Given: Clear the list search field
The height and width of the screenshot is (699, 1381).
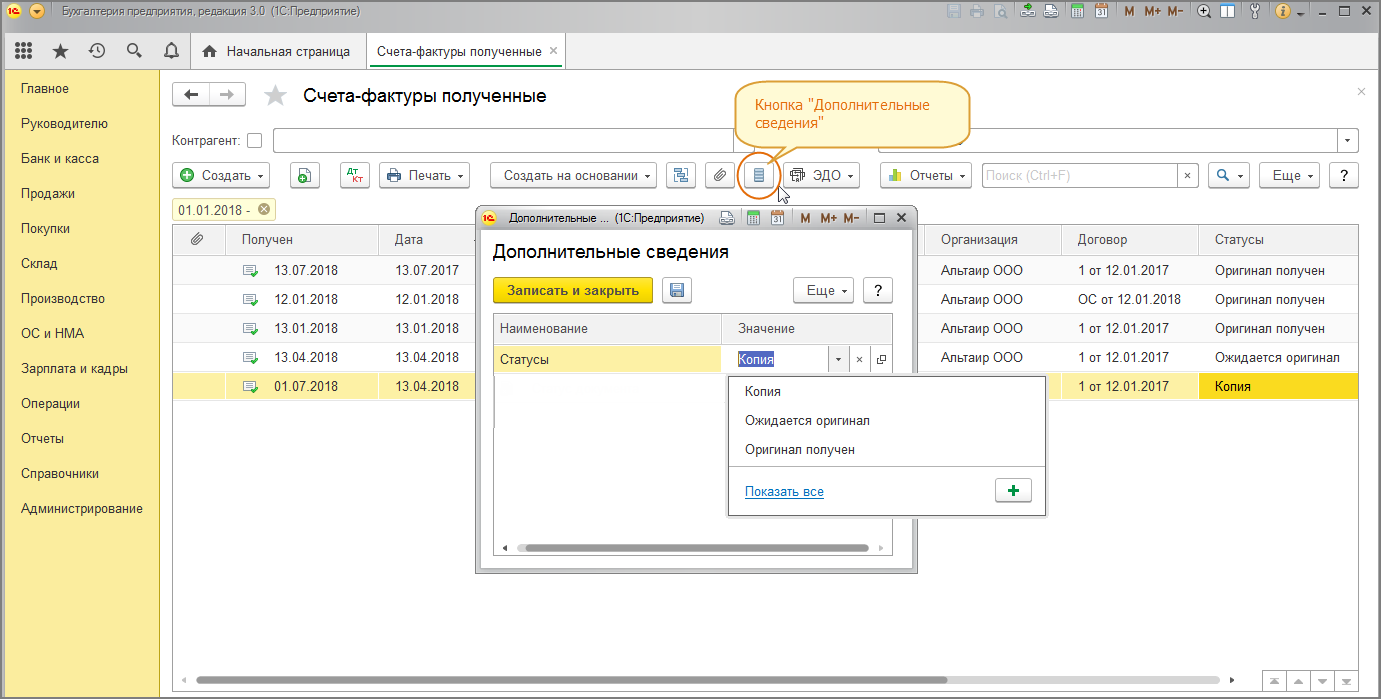Looking at the screenshot, I should tap(1187, 175).
